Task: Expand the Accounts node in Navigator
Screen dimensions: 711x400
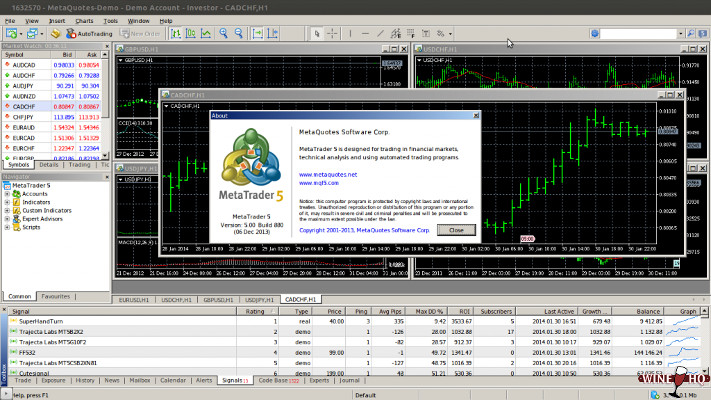Action: point(7,194)
